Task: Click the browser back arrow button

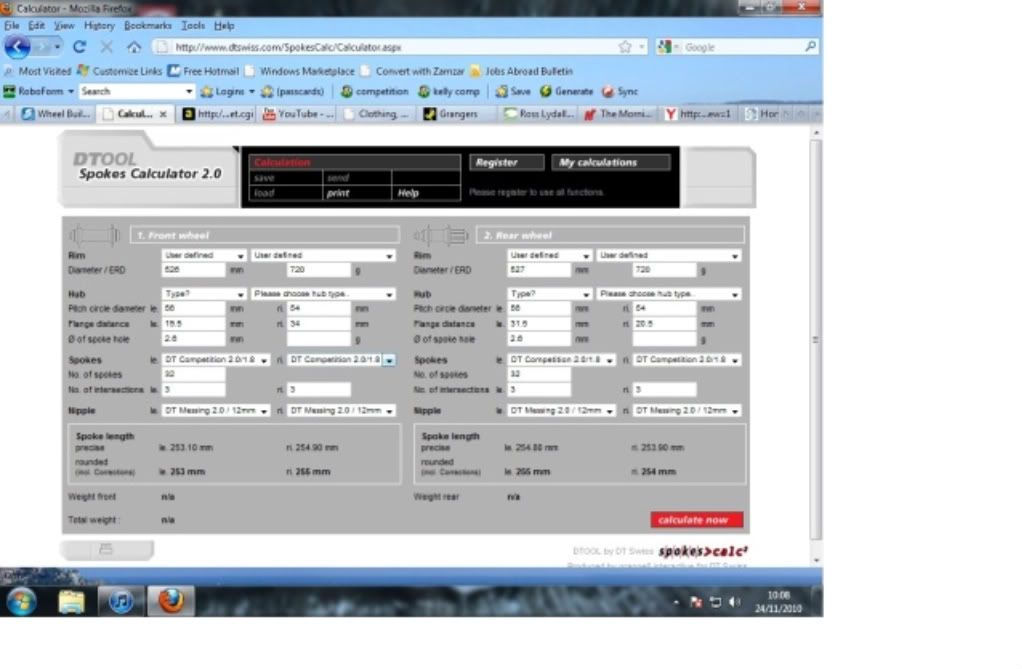Action: [x=19, y=47]
